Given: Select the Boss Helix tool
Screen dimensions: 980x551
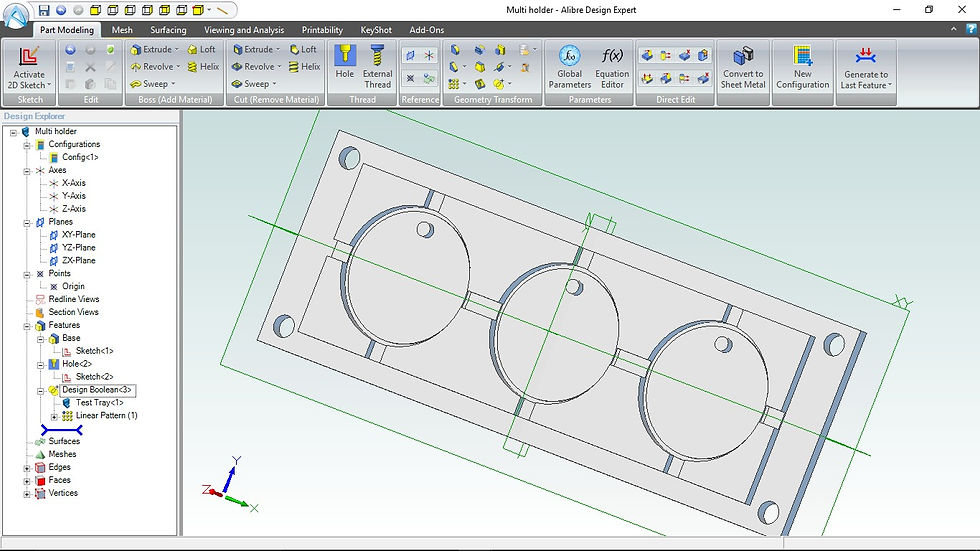Looking at the screenshot, I should [203, 67].
